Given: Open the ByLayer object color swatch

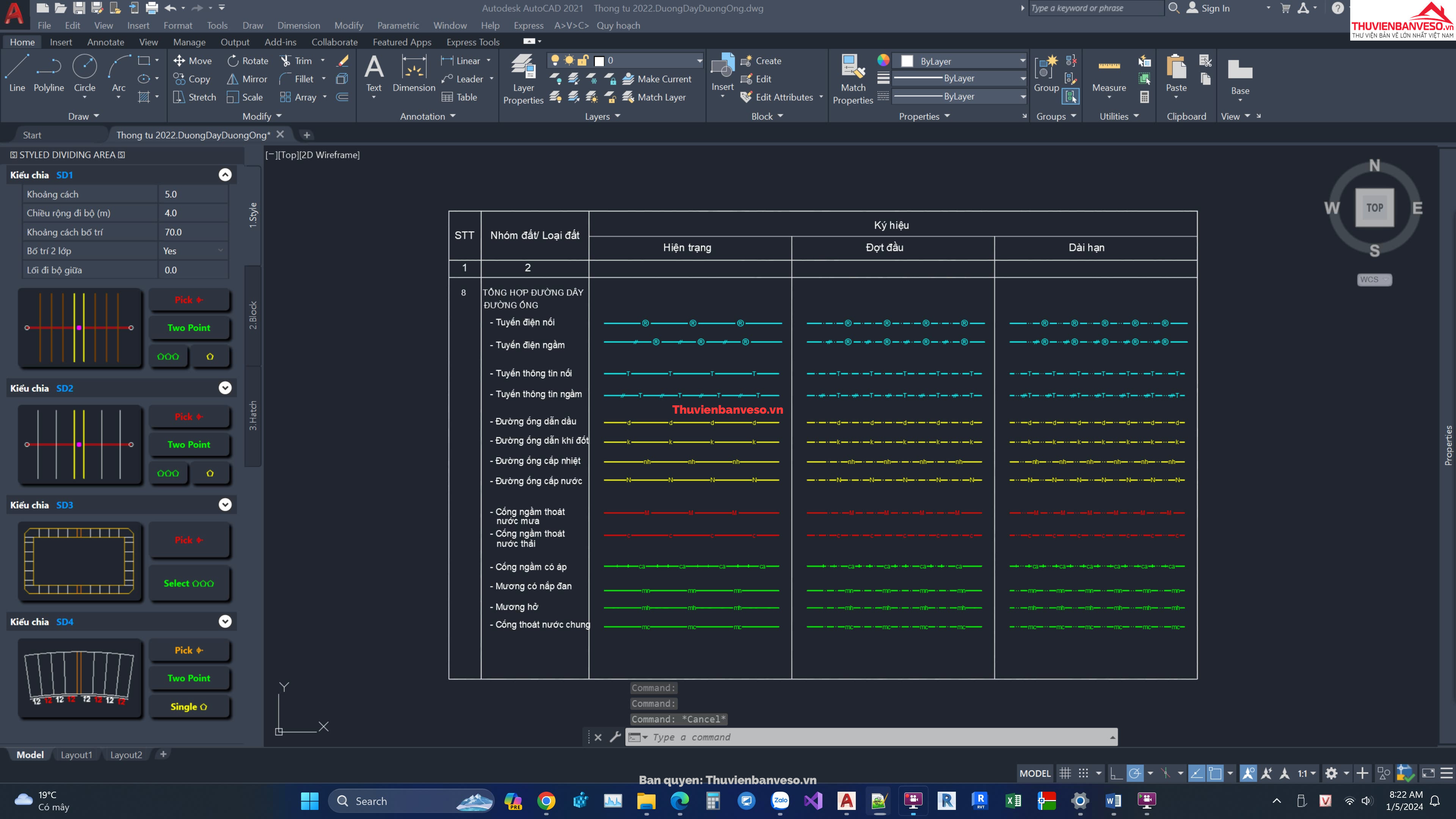Looking at the screenshot, I should point(907,61).
